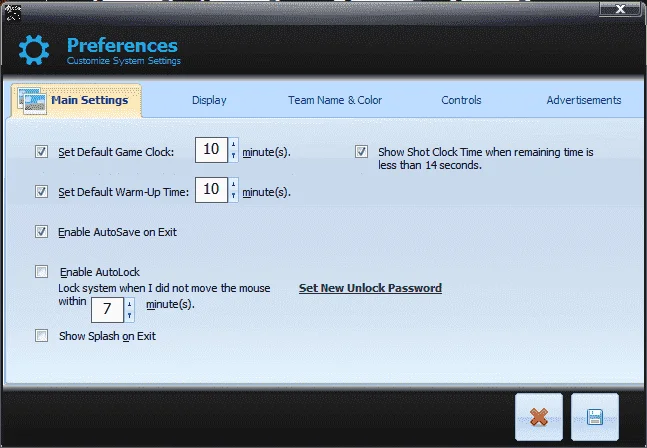Switch to the Main Settings tab
The height and width of the screenshot is (448, 647).
pos(77,100)
